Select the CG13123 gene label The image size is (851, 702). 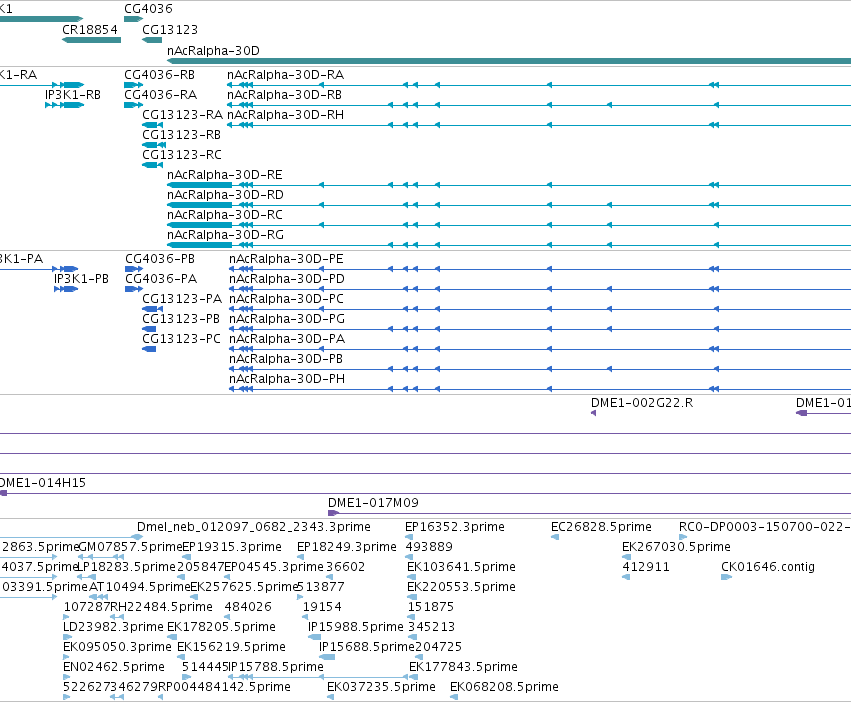point(170,29)
